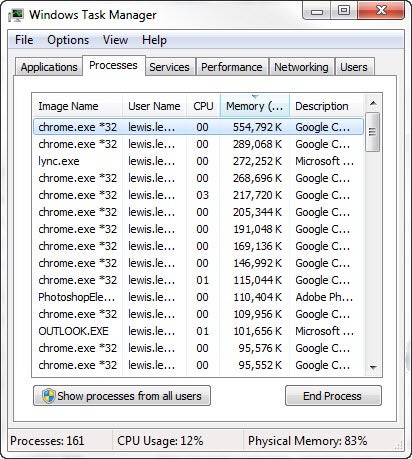
Task: Open the Networking tab
Action: tap(301, 67)
